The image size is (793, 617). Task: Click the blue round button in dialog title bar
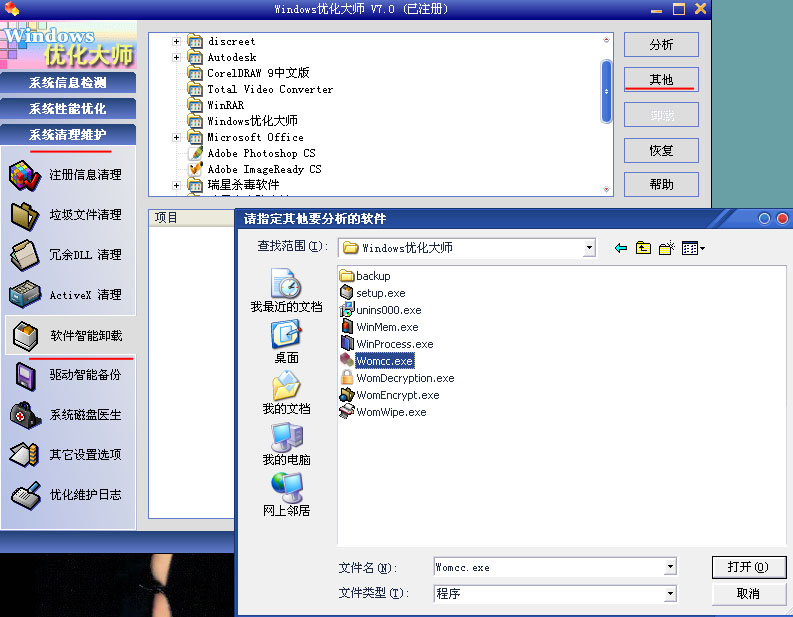(x=764, y=218)
